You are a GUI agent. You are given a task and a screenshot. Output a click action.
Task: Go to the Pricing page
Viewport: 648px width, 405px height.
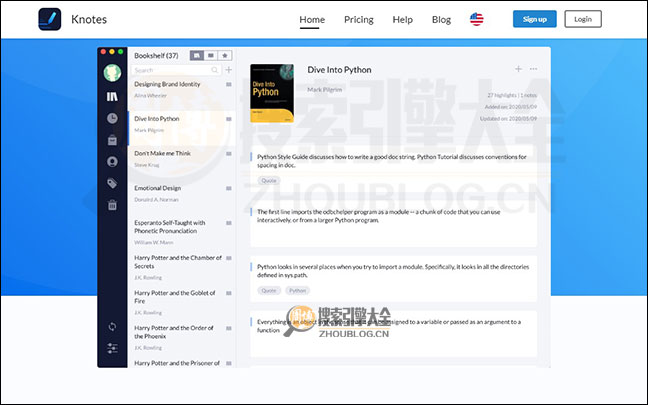[359, 19]
